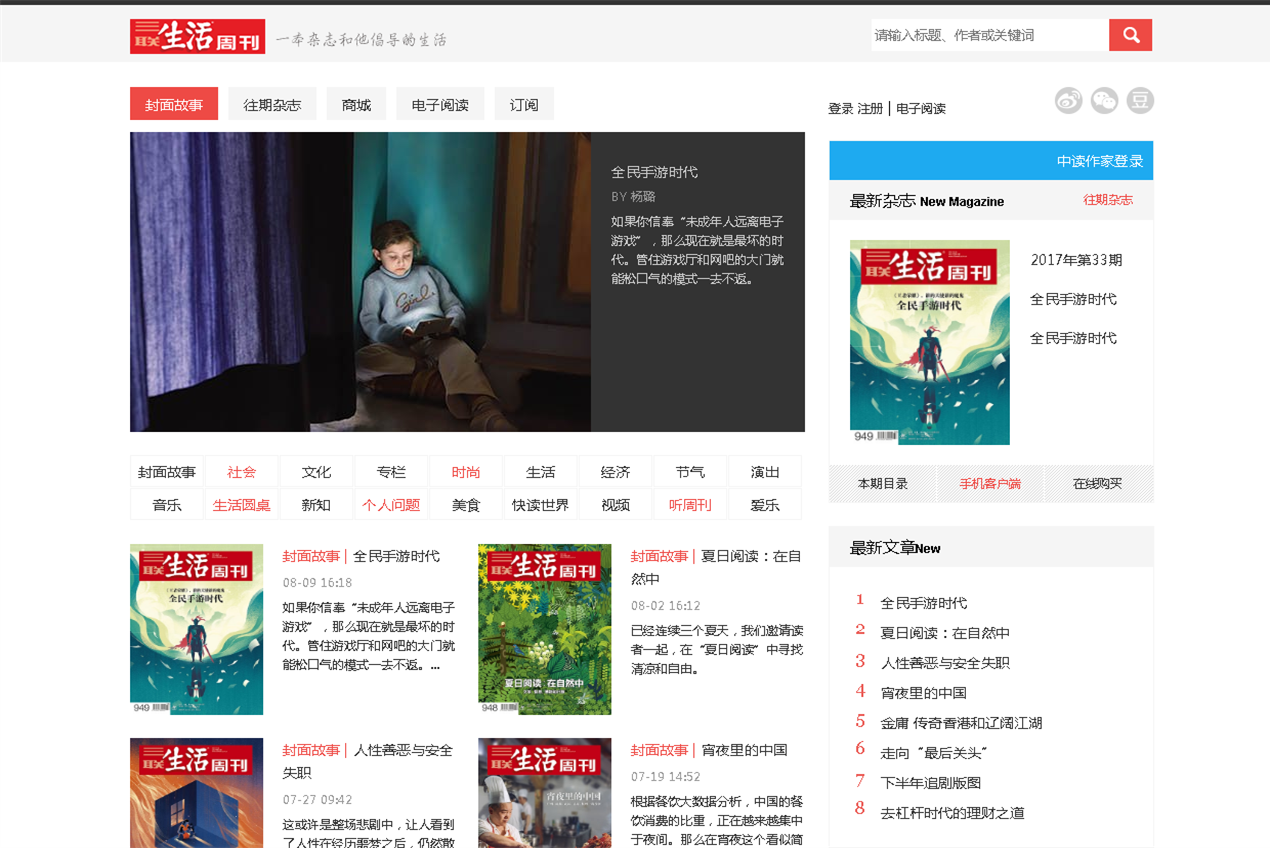Select the 快读世界 category cell
This screenshot has height=848, width=1270.
541,505
